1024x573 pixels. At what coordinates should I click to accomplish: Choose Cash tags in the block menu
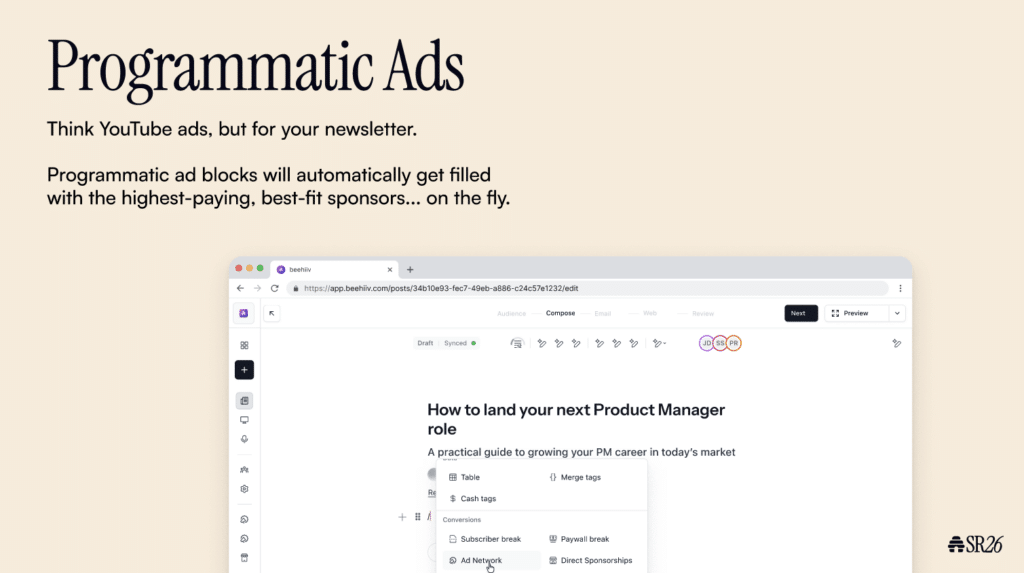click(472, 499)
